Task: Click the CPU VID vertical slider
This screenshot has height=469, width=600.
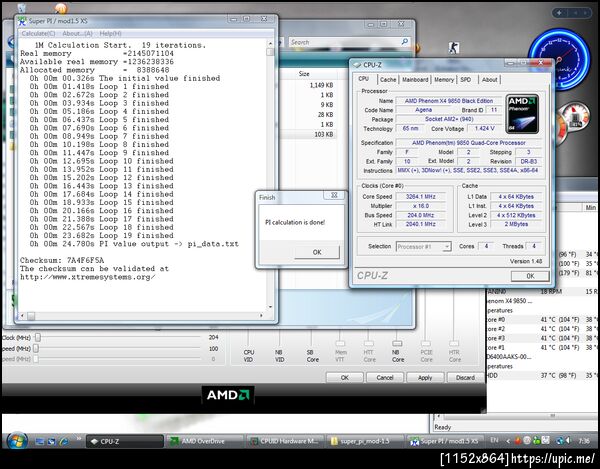Action: click(x=248, y=339)
